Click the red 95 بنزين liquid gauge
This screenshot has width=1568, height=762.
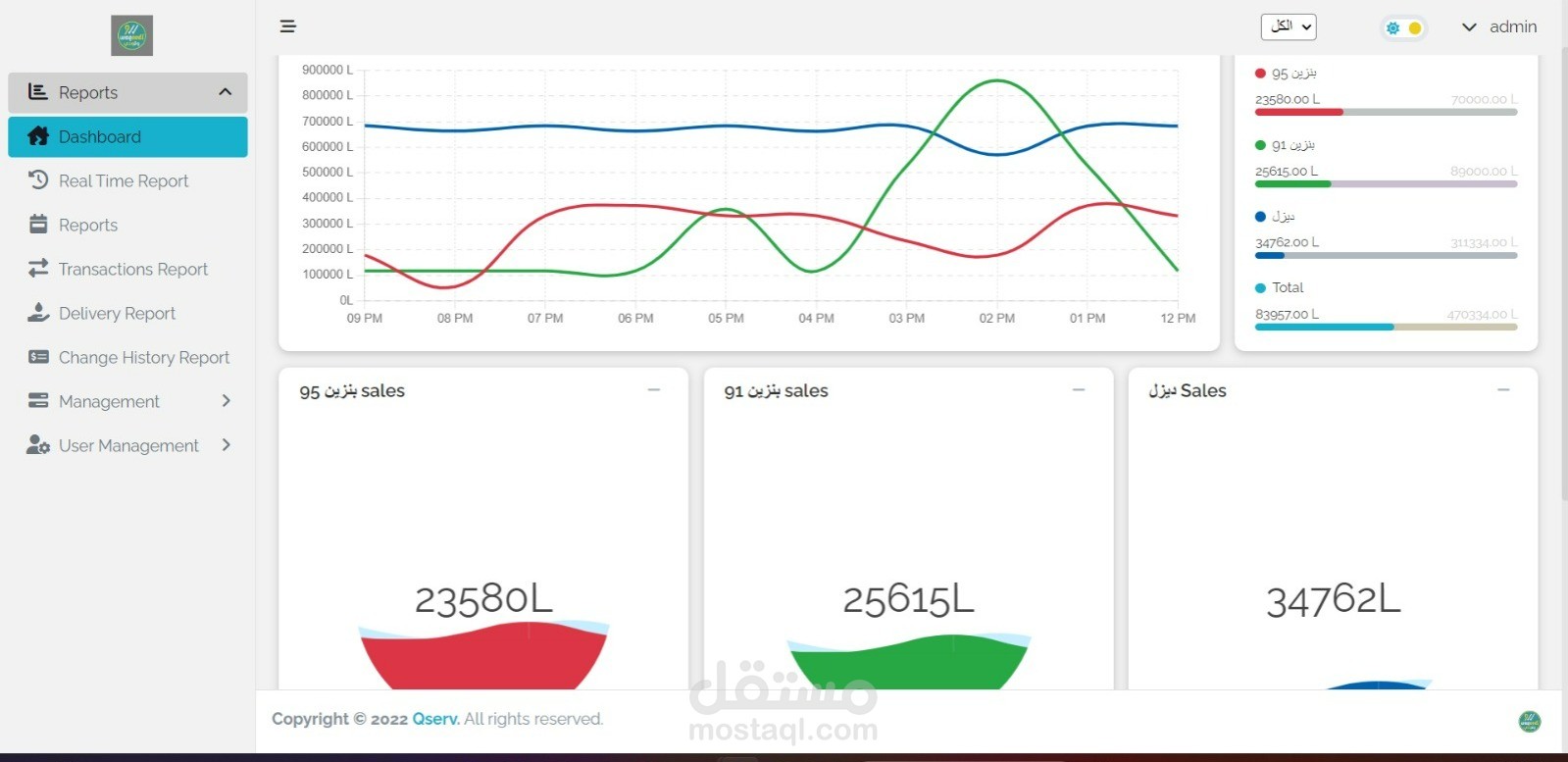(483, 654)
